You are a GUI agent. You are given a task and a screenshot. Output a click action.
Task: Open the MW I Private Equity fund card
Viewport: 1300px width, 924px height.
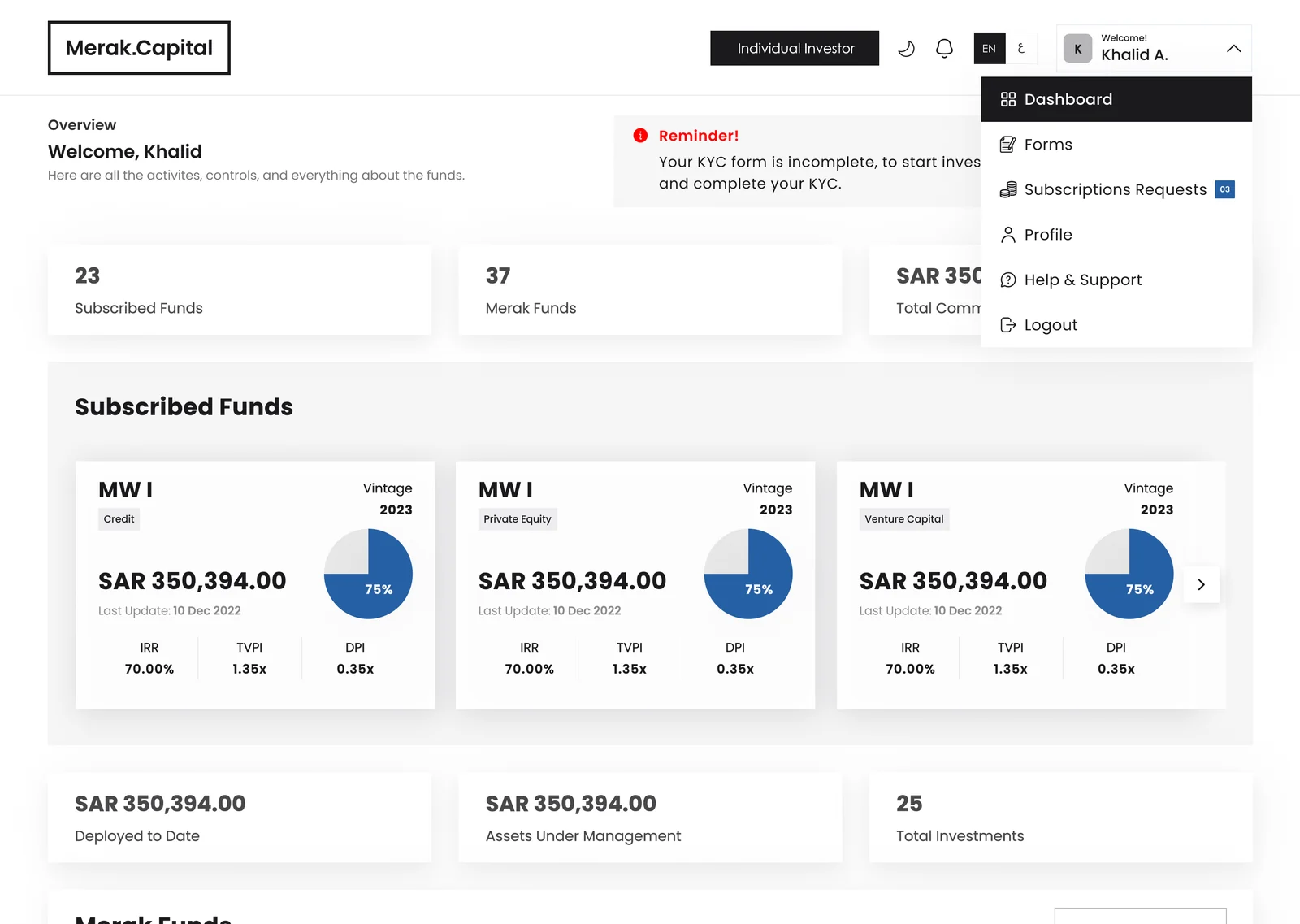coord(635,585)
